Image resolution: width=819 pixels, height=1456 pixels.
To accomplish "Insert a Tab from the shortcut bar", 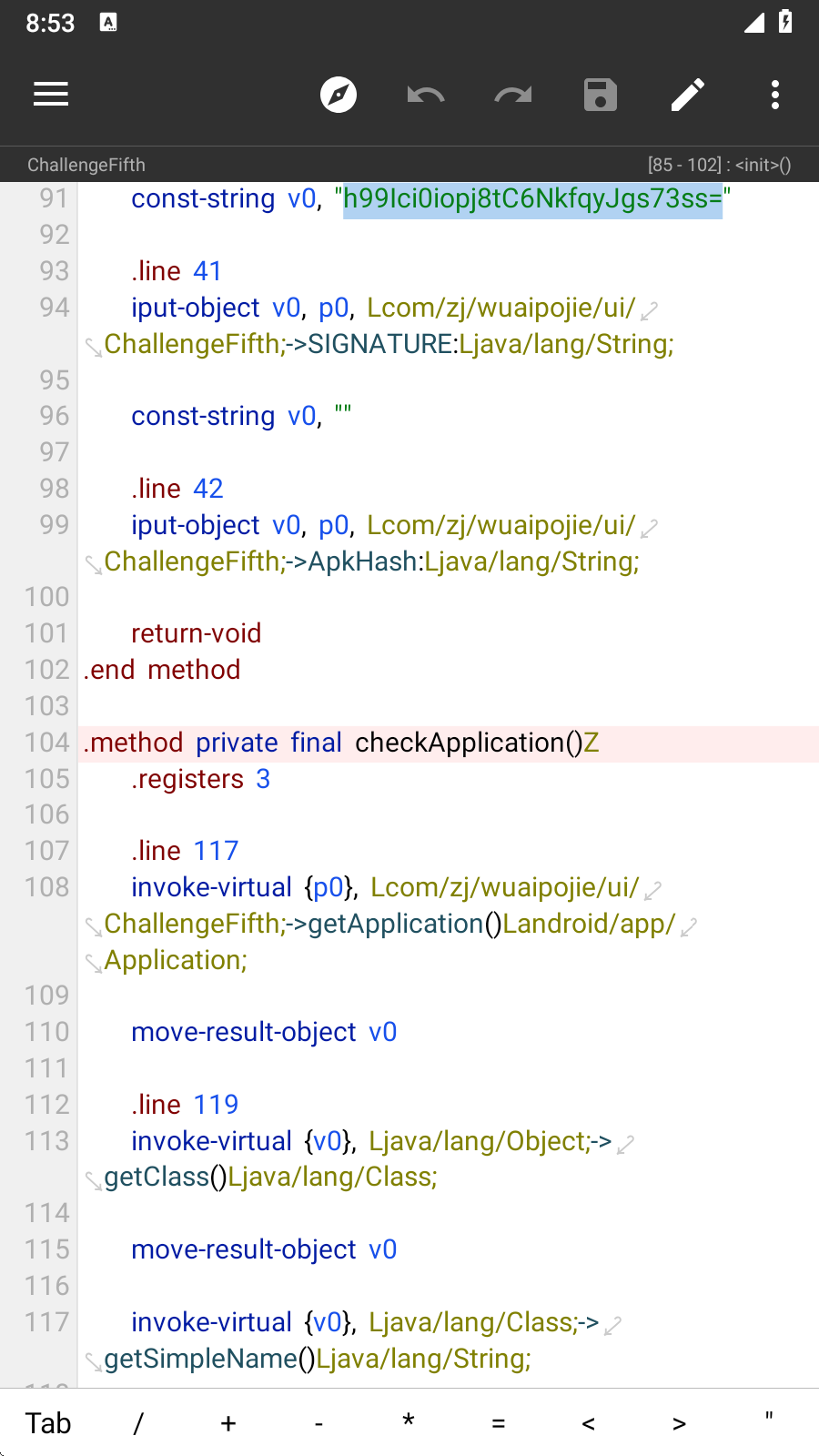I will [x=48, y=1423].
